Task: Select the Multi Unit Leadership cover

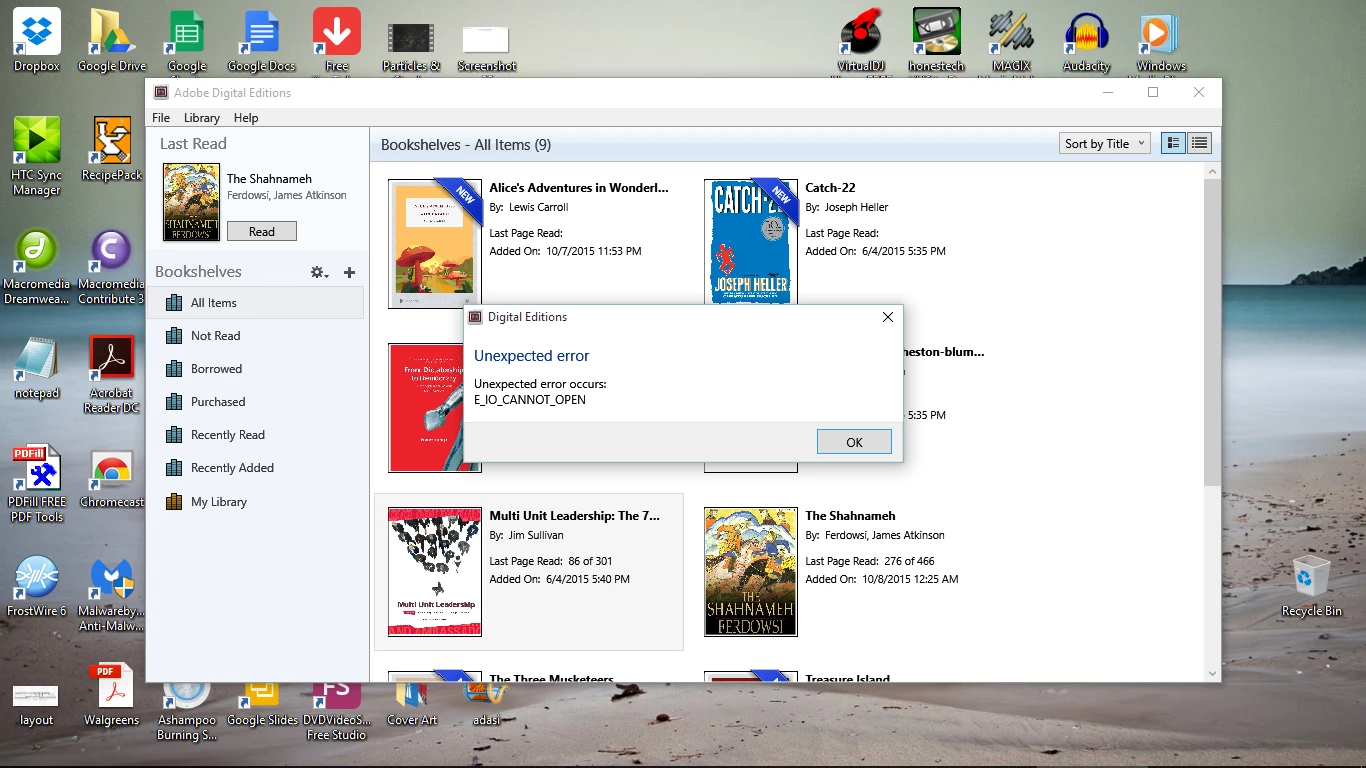Action: 434,572
